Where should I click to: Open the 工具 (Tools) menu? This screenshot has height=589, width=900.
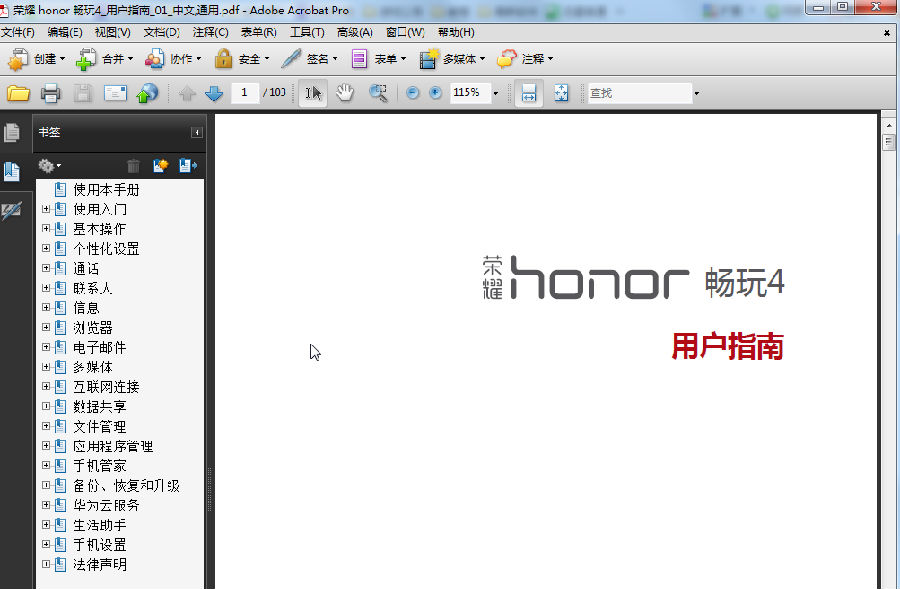tap(307, 31)
